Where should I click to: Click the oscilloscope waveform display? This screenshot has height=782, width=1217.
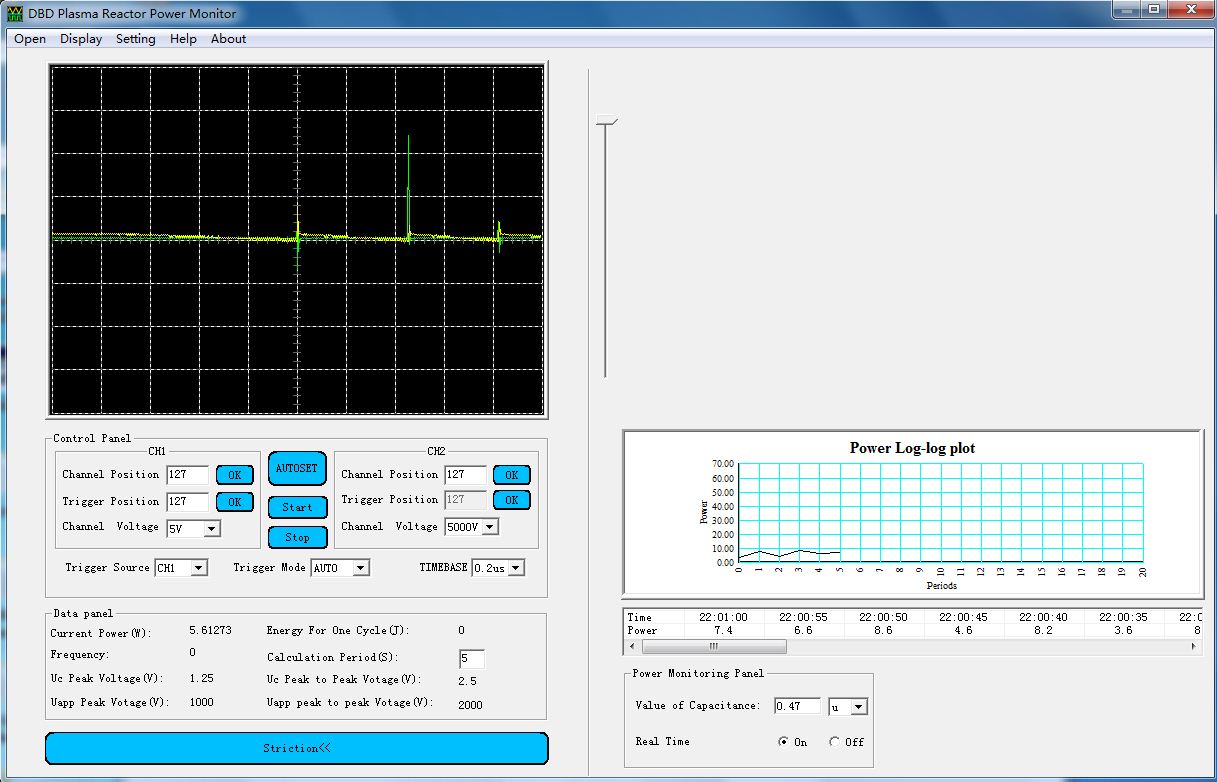coord(297,240)
